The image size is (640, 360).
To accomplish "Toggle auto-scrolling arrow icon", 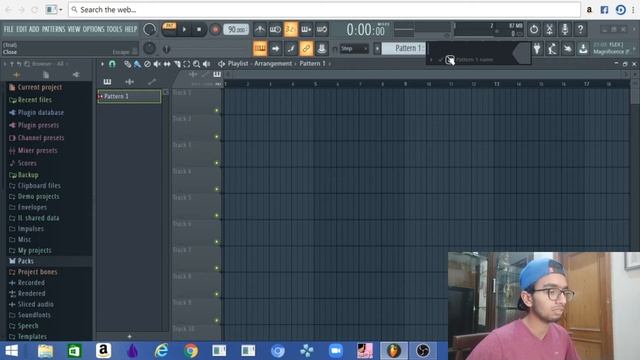I will tap(276, 49).
